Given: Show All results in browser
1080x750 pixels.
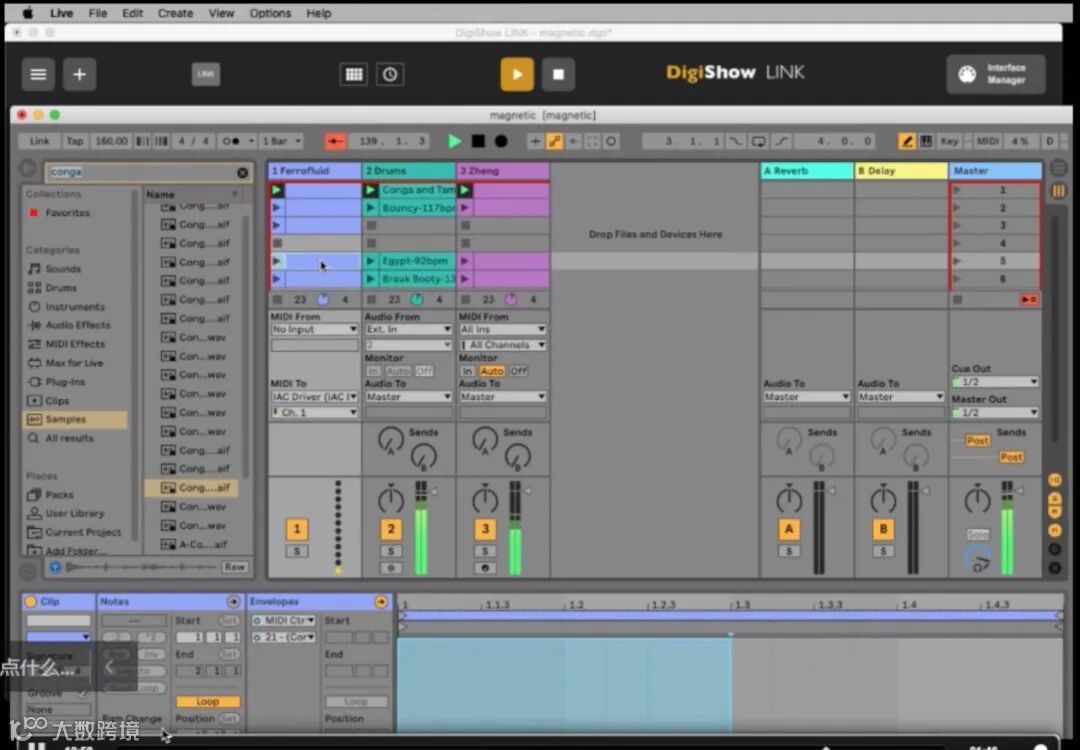Looking at the screenshot, I should tap(68, 438).
